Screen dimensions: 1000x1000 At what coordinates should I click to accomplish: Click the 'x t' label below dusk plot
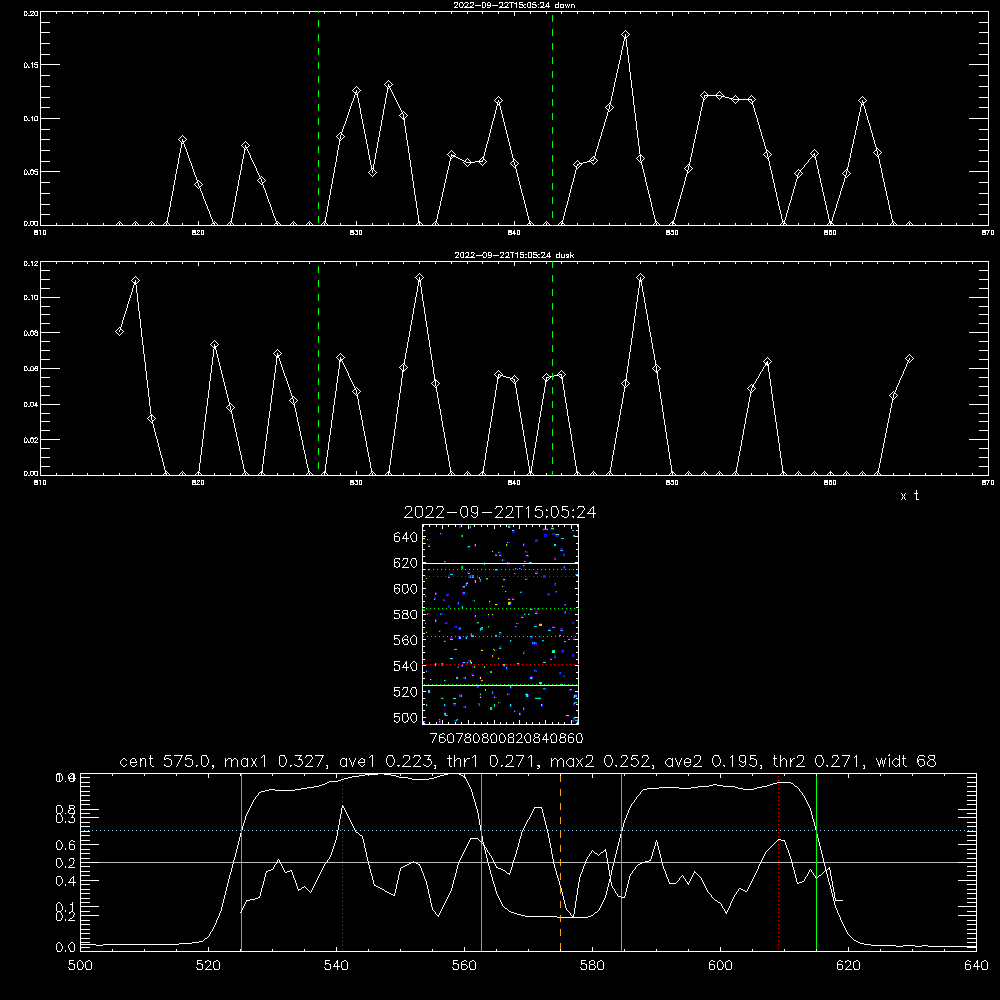[x=909, y=496]
